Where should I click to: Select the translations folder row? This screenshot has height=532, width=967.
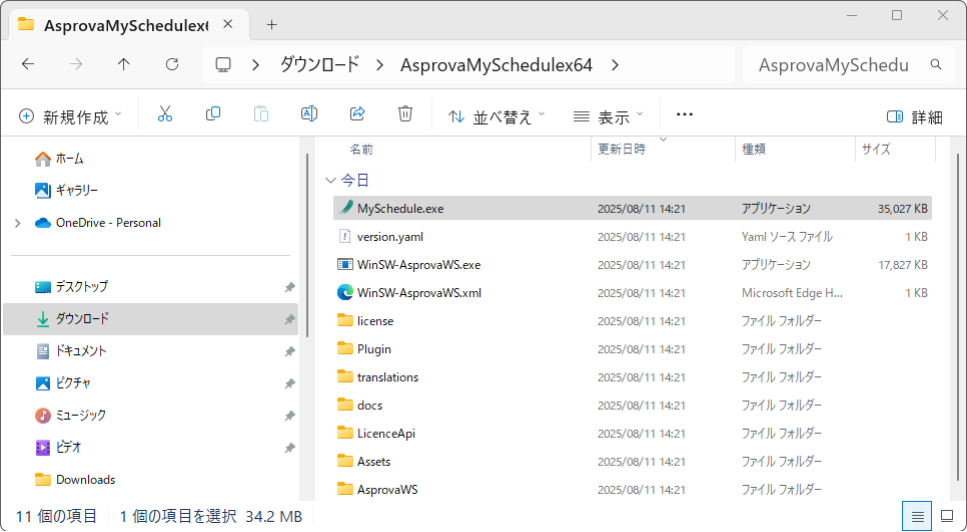(x=632, y=377)
